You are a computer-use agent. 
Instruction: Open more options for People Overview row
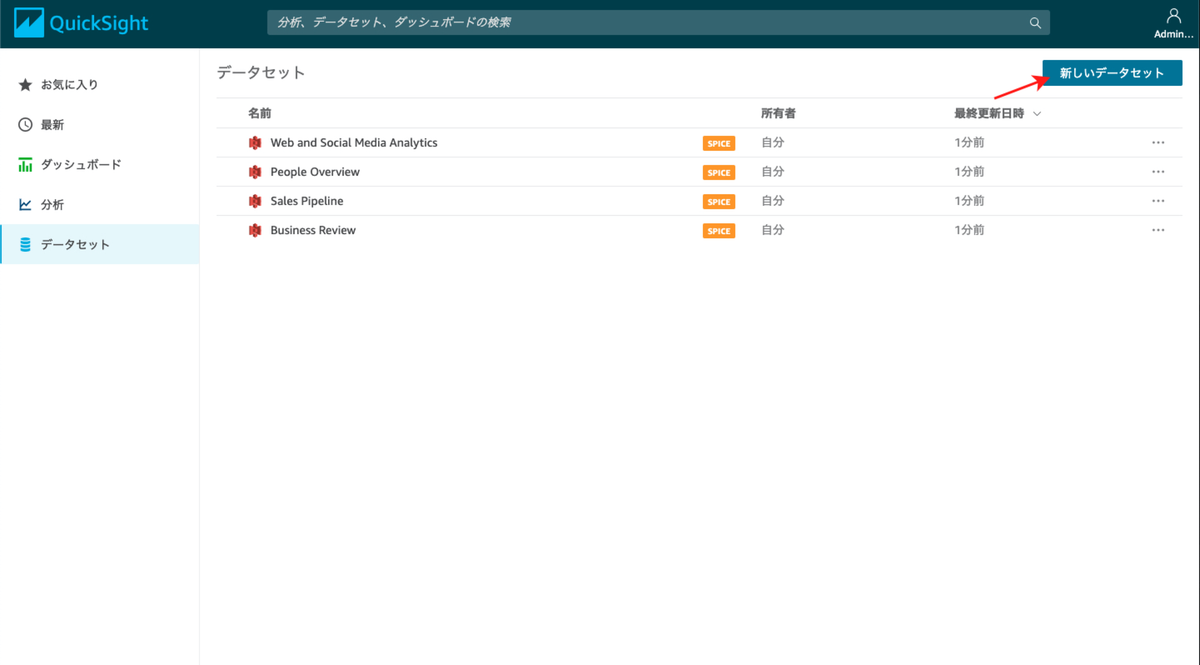pyautogui.click(x=1158, y=172)
